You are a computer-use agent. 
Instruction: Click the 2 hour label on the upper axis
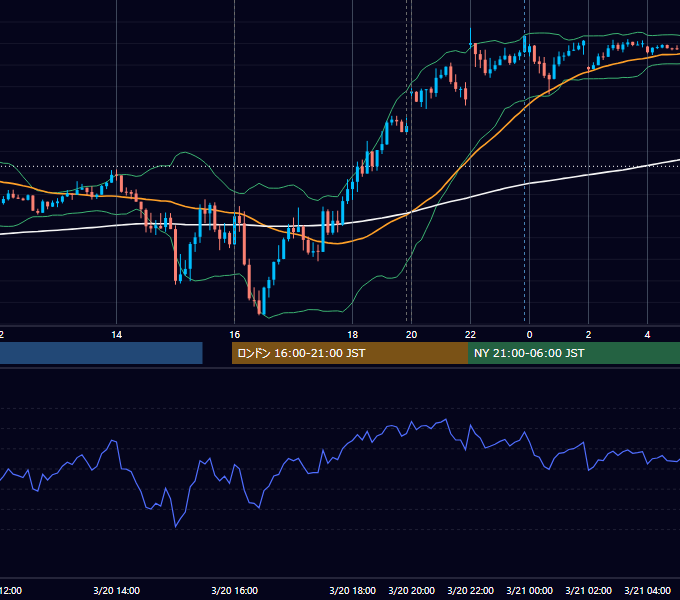point(588,335)
